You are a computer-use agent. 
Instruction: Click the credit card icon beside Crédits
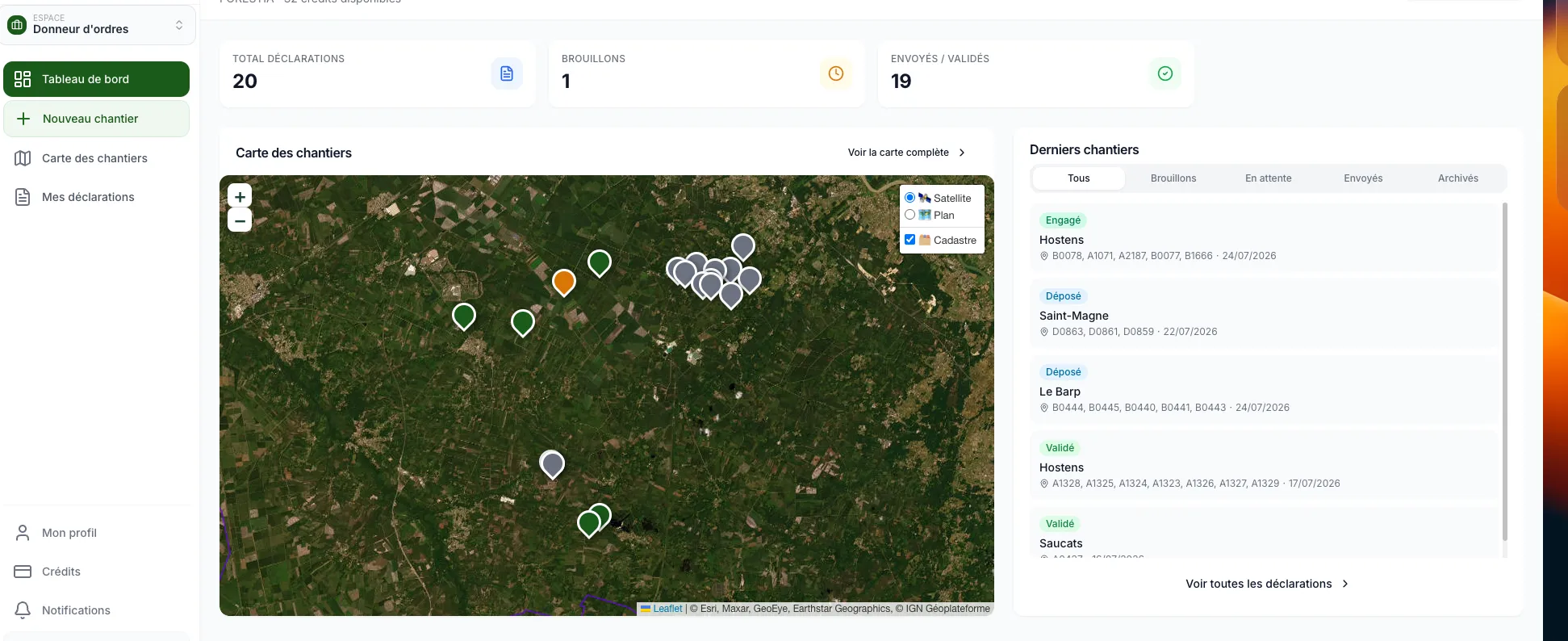pos(23,572)
